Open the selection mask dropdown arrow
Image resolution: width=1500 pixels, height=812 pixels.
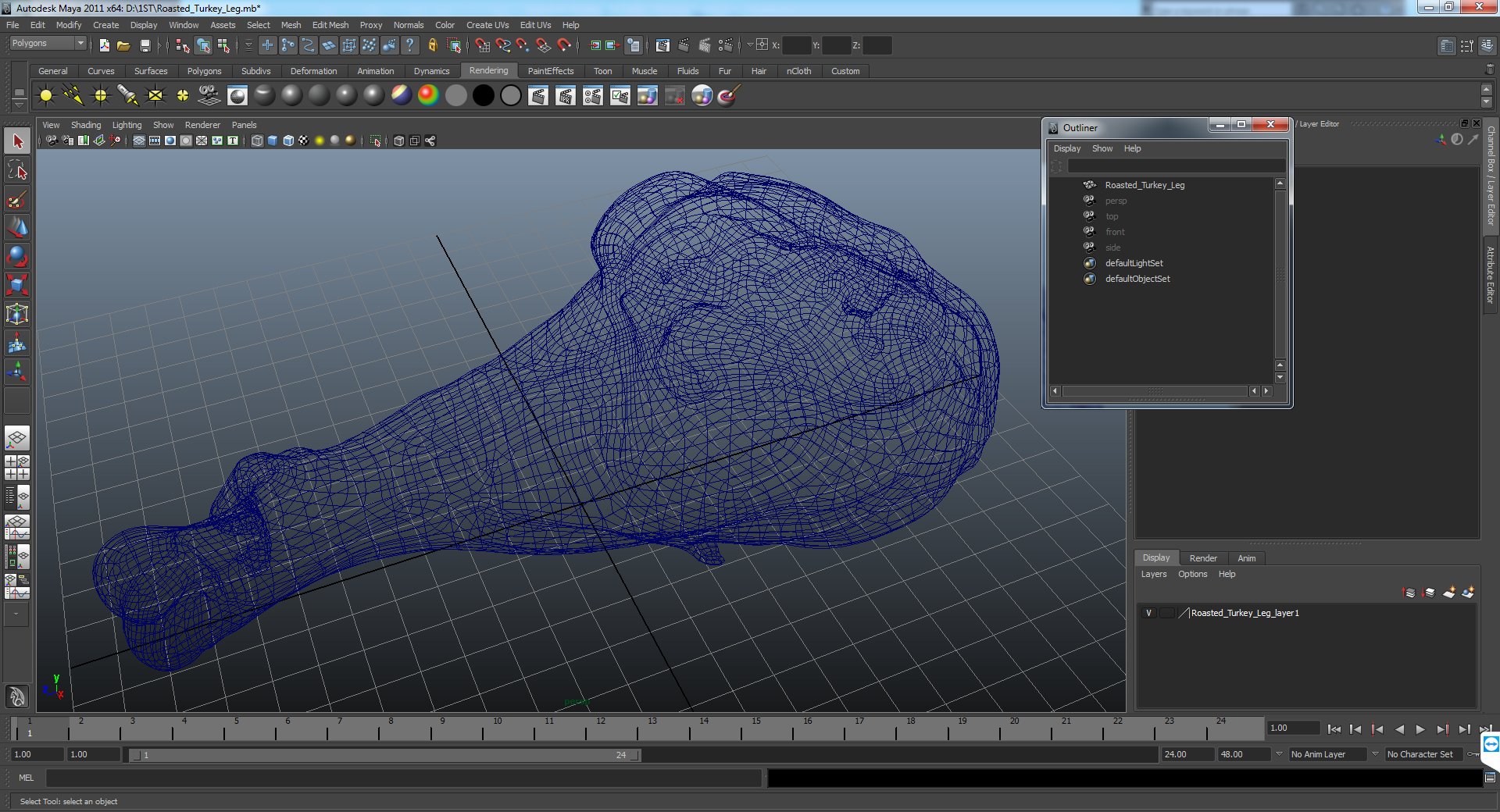coord(248,45)
